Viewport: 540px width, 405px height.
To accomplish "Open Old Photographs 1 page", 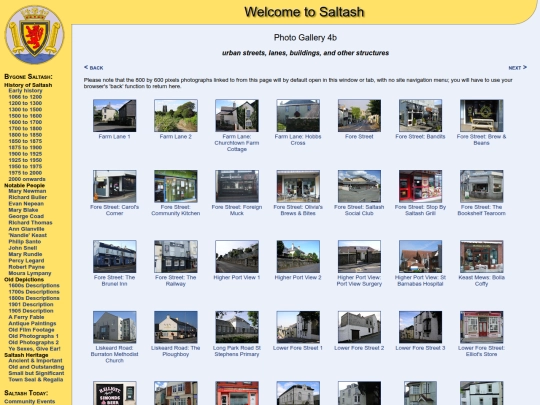I will coord(34,336).
